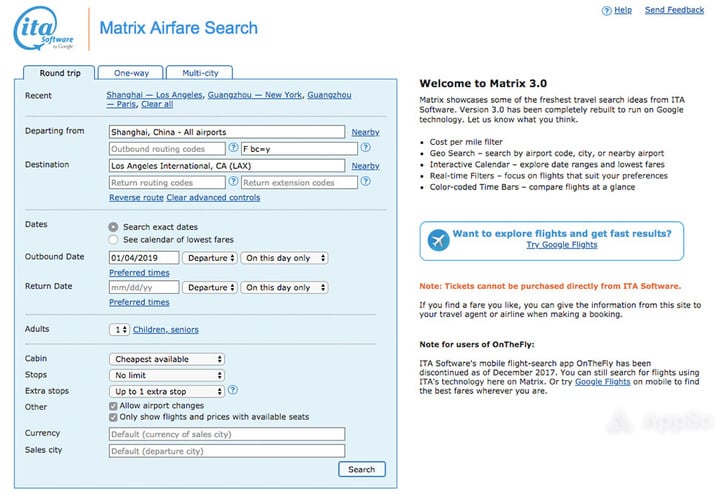Open Return Date Departure dropdown
Image resolution: width=720 pixels, height=499 pixels.
(210, 287)
